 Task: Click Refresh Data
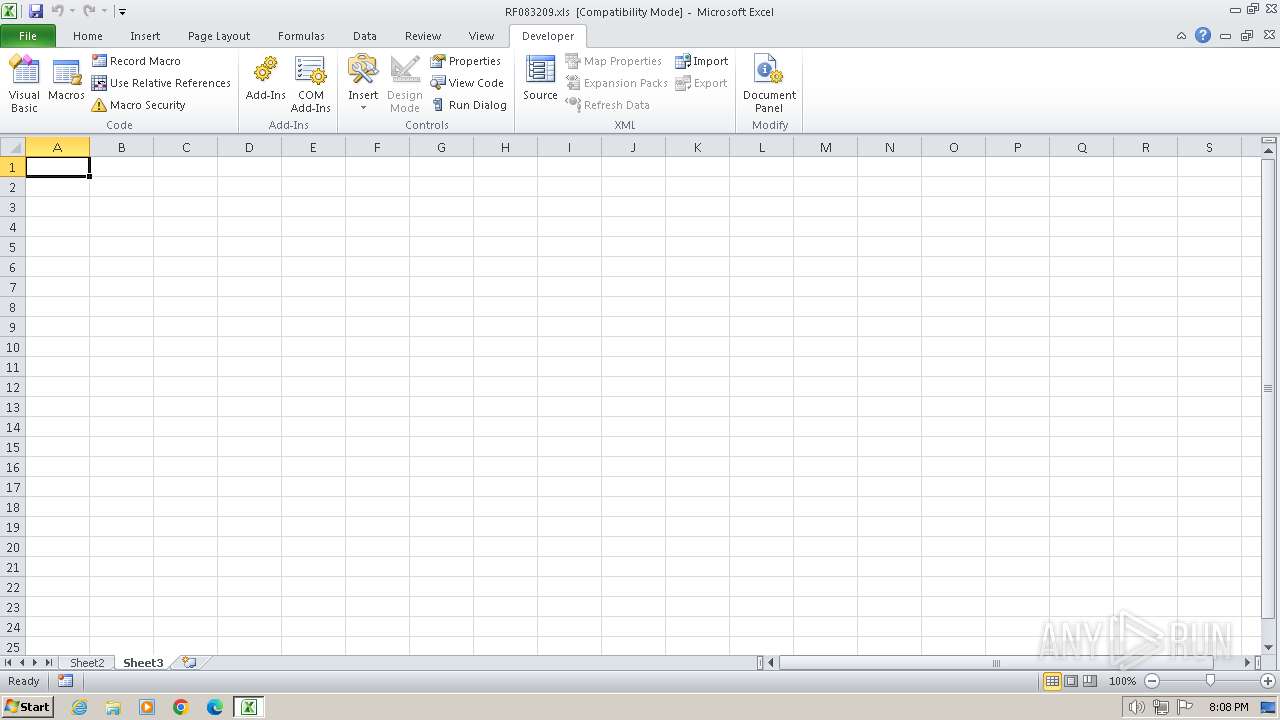pos(607,105)
